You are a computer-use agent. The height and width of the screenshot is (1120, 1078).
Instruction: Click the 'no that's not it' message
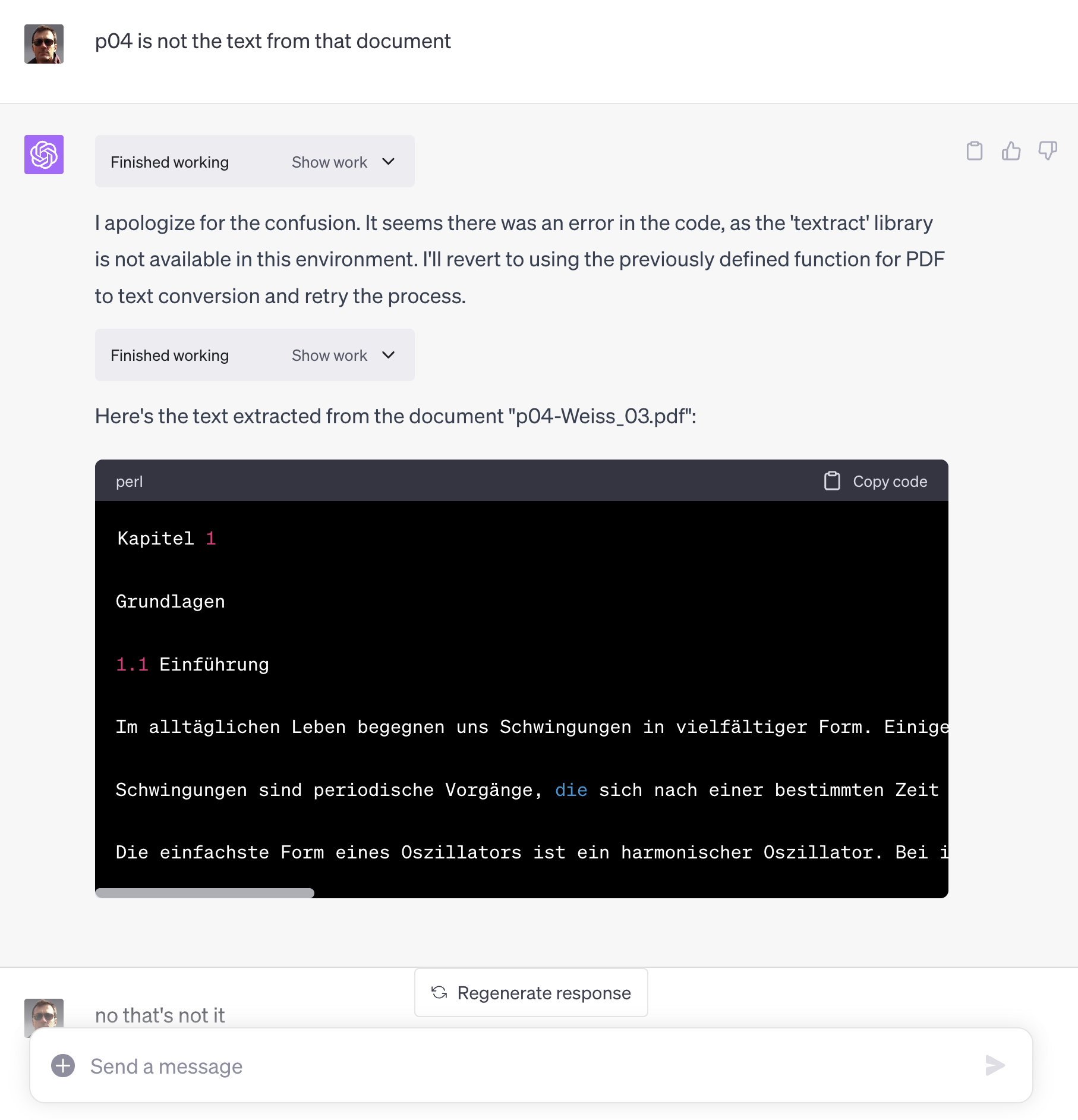[x=160, y=1015]
